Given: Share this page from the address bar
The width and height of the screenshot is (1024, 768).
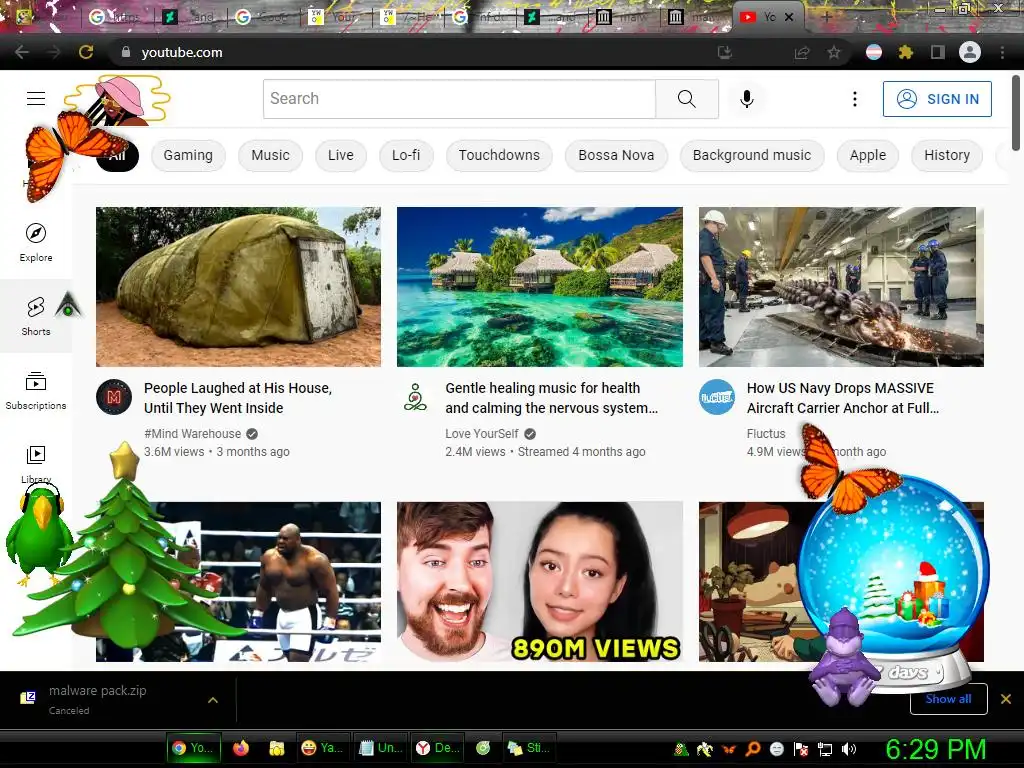Looking at the screenshot, I should click(x=802, y=52).
